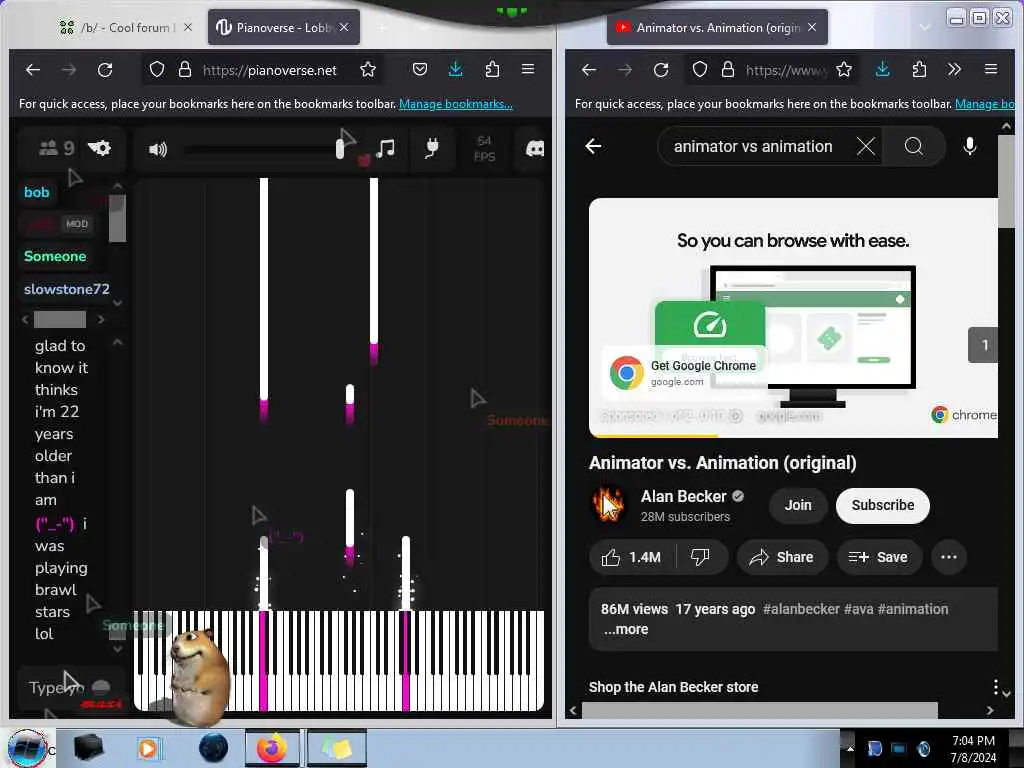Image resolution: width=1024 pixels, height=768 pixels.
Task: Open Shop the Alan Becker store options
Action: click(995, 687)
